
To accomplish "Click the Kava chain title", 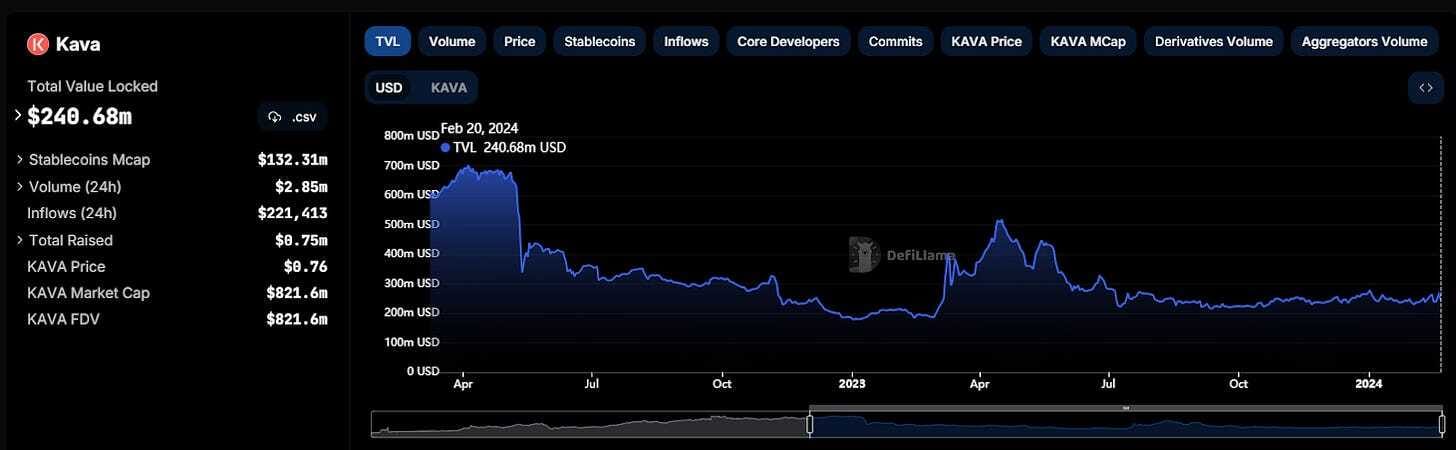I will pyautogui.click(x=78, y=44).
